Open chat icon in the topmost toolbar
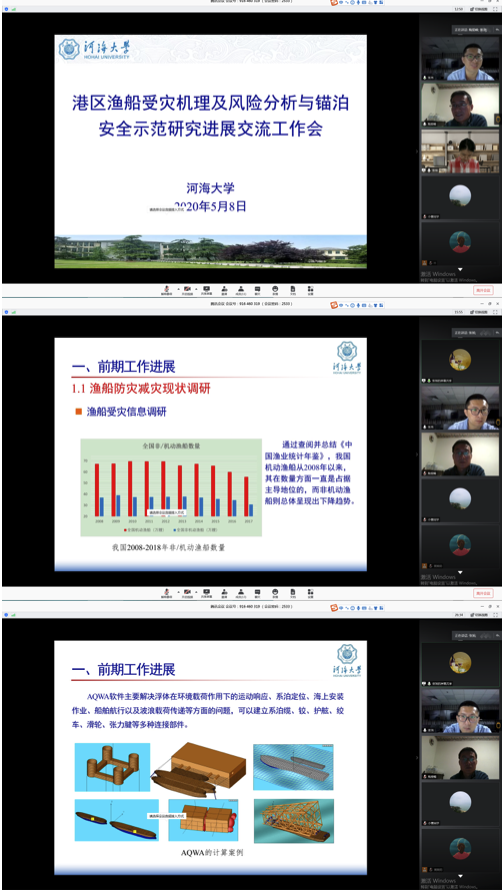Screen dimensions: 504x890 coord(258,290)
